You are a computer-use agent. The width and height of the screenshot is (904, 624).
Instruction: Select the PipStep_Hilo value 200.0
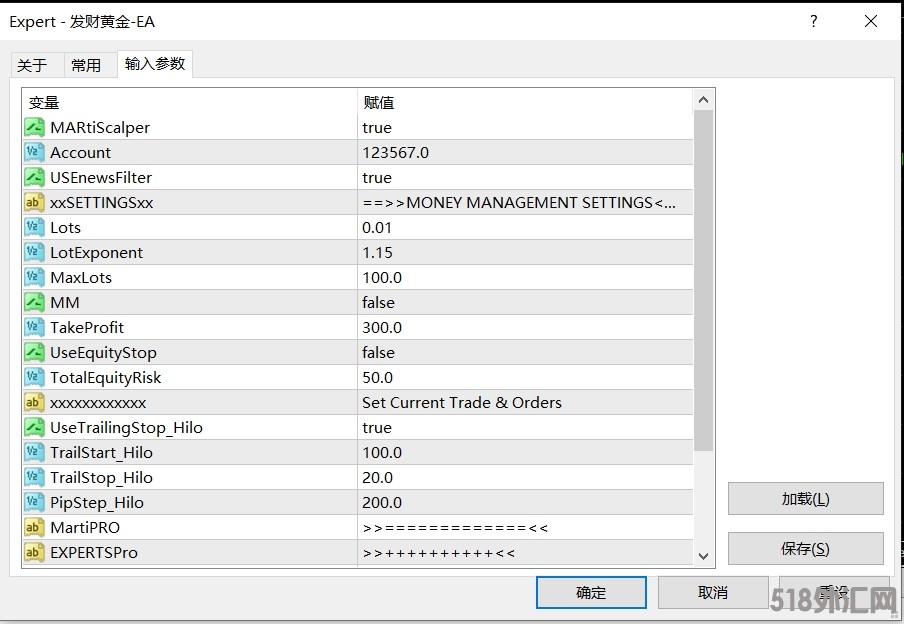coord(525,502)
